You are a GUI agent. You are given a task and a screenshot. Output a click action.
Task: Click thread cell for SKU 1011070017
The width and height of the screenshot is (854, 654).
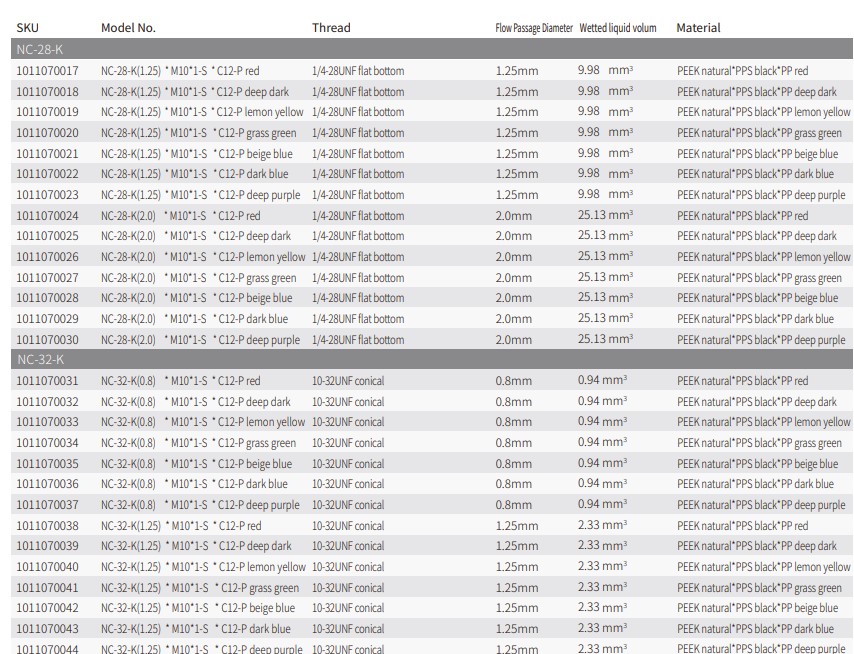[x=358, y=71]
